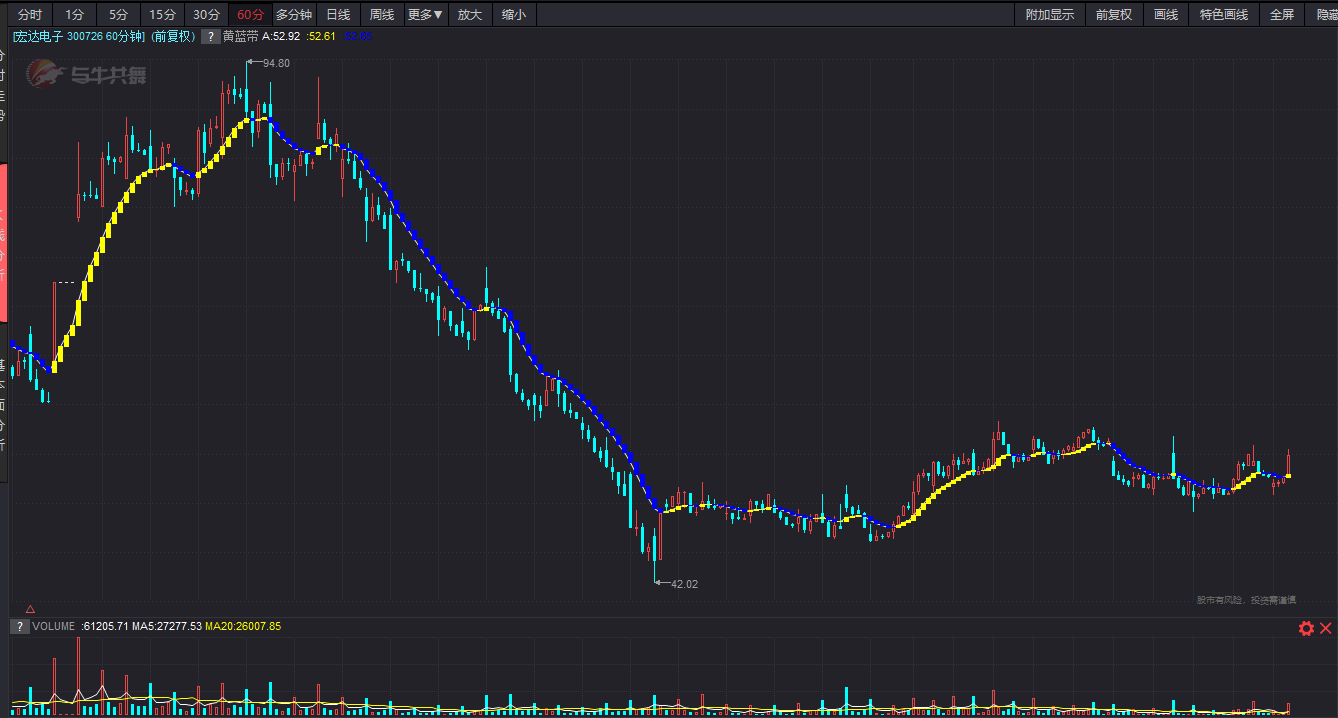Click the small red triangle marker
Viewport: 1338px width, 718px height.
[x=30, y=608]
